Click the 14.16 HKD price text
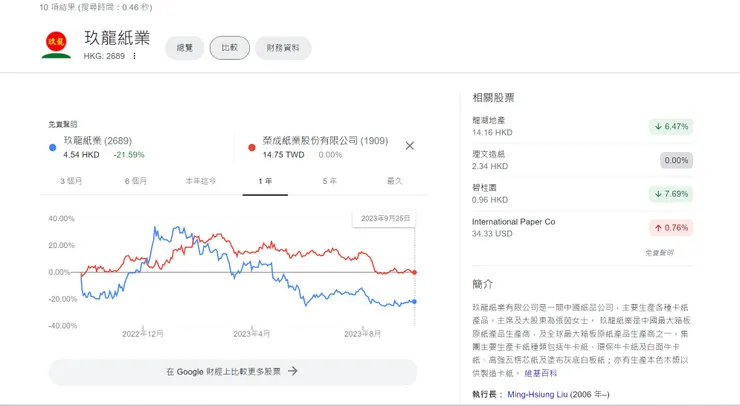This screenshot has width=740, height=406. click(x=492, y=133)
